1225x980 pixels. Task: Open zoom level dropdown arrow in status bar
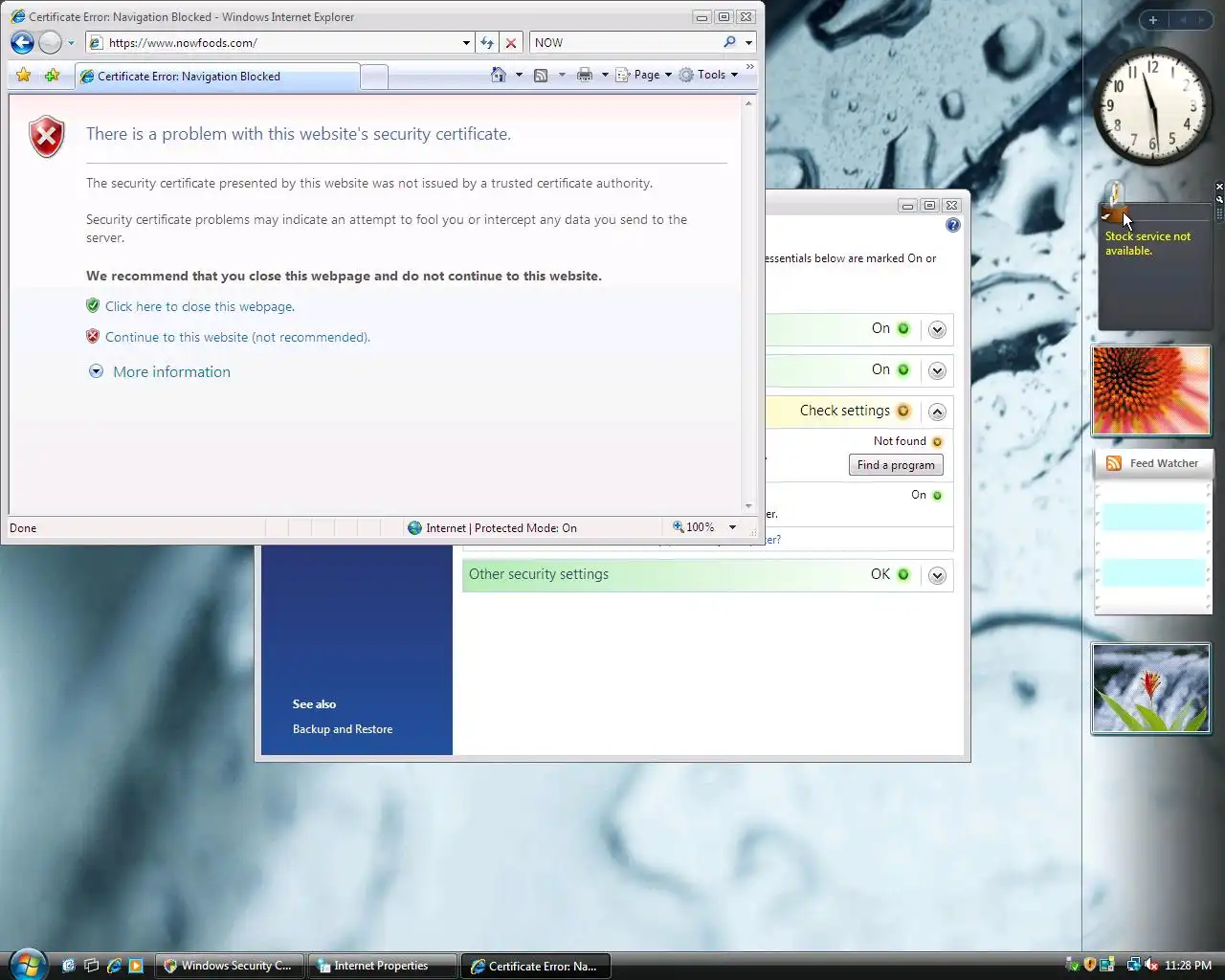coord(732,527)
